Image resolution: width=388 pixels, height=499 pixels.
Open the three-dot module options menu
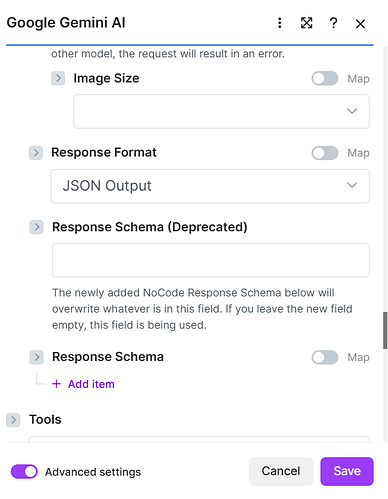coord(280,23)
